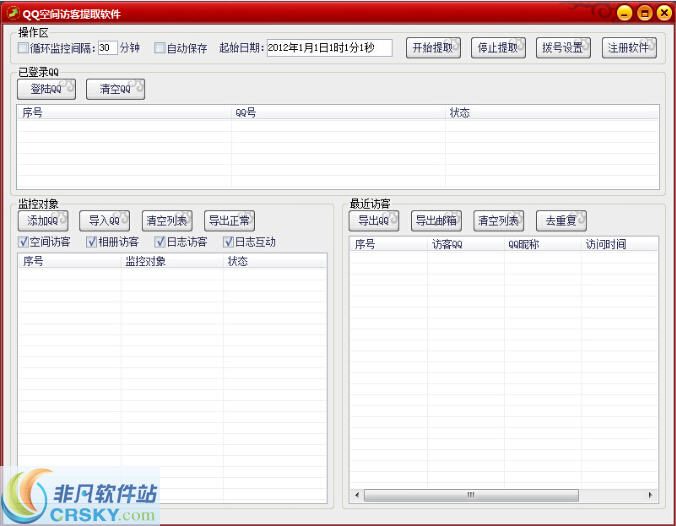The width and height of the screenshot is (676, 526).
Task: Click the 序号 column in 已登录QQ table
Action: click(x=124, y=113)
